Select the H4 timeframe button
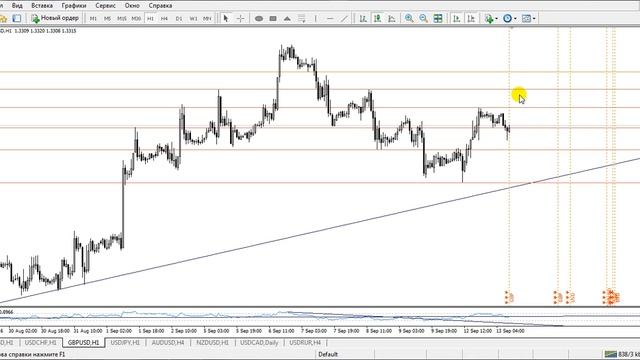 [x=164, y=18]
